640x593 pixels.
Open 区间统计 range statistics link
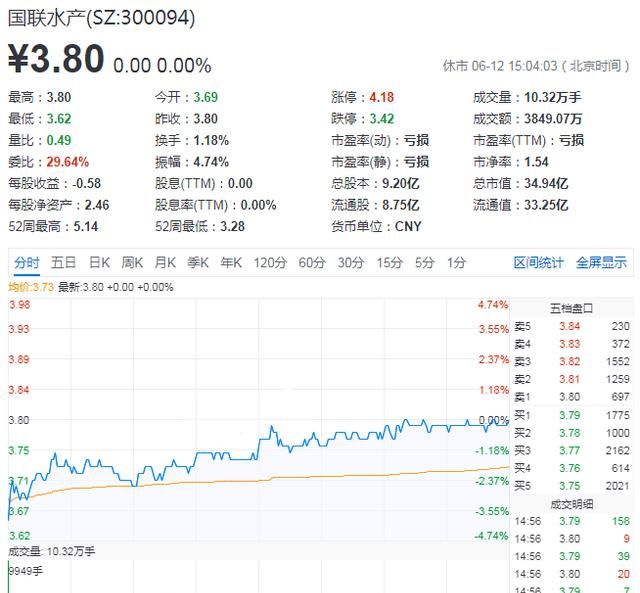538,262
